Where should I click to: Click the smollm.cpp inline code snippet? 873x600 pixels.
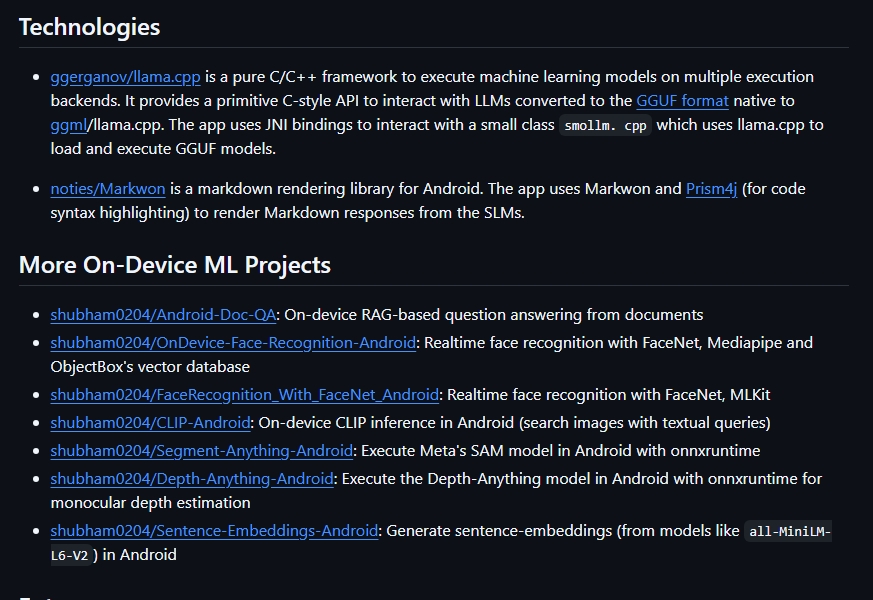[605, 126]
